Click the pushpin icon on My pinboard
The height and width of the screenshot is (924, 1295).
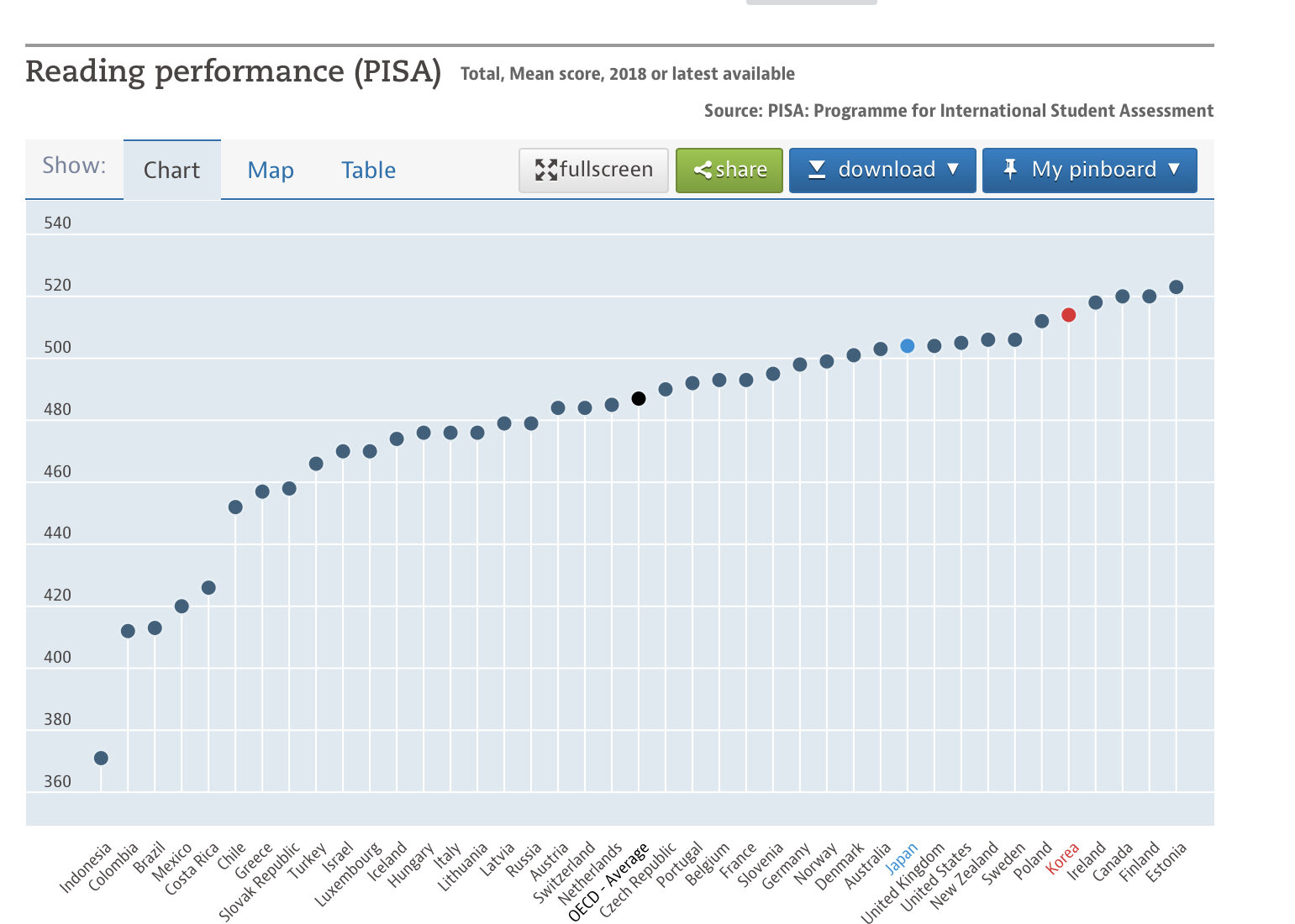click(x=1010, y=170)
